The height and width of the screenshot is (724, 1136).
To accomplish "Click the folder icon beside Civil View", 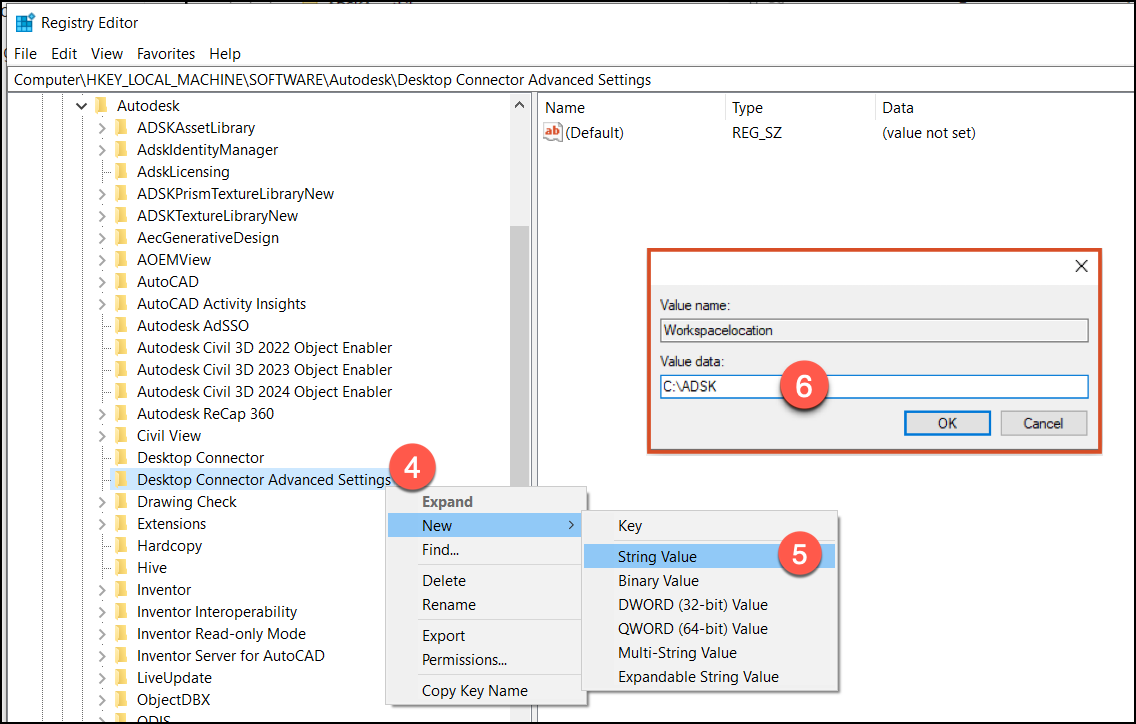I will (x=122, y=436).
